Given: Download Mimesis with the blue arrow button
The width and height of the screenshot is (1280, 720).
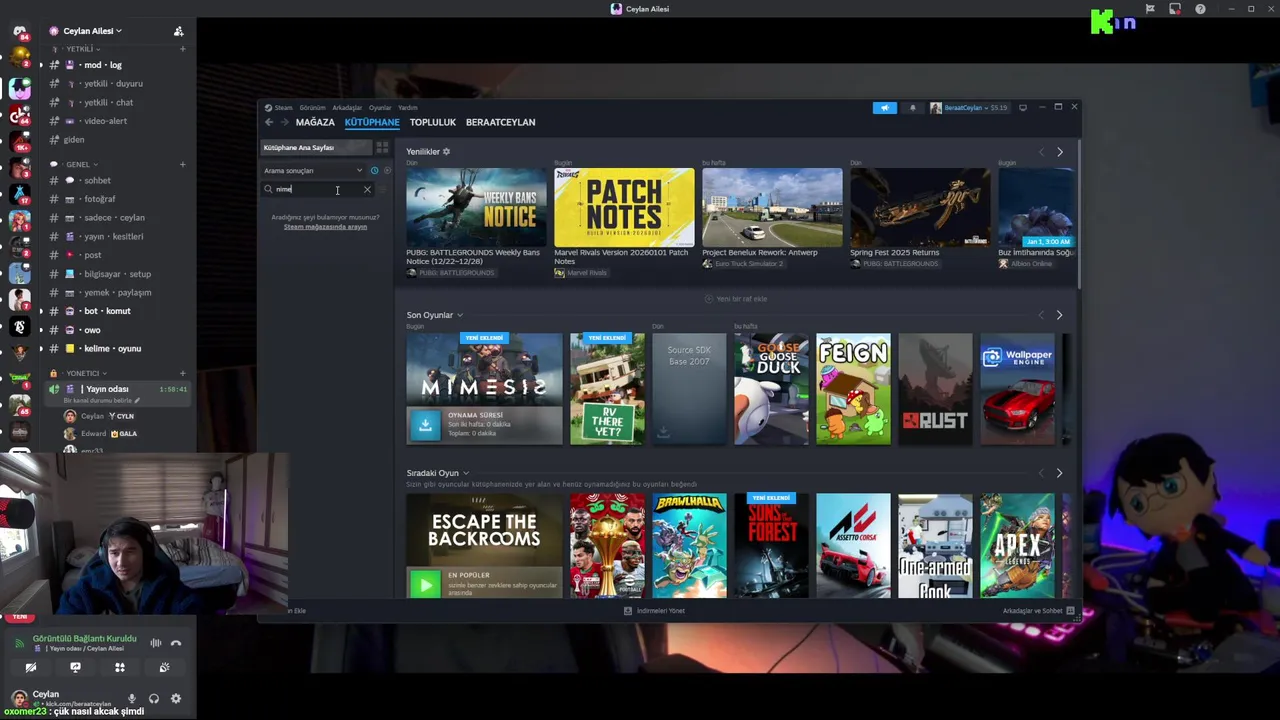Looking at the screenshot, I should pos(425,425).
